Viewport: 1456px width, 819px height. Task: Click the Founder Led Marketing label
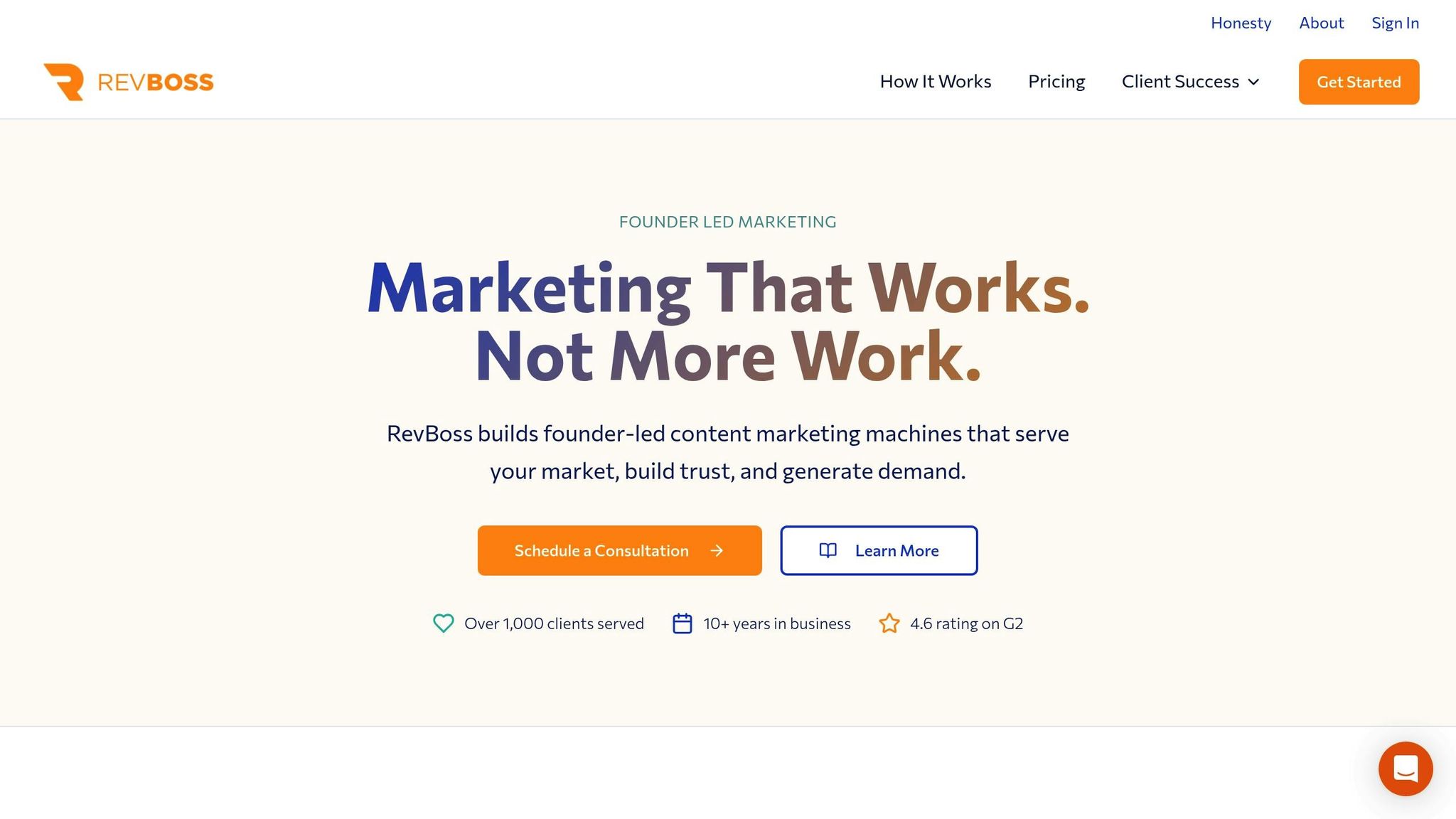pyautogui.click(x=727, y=222)
